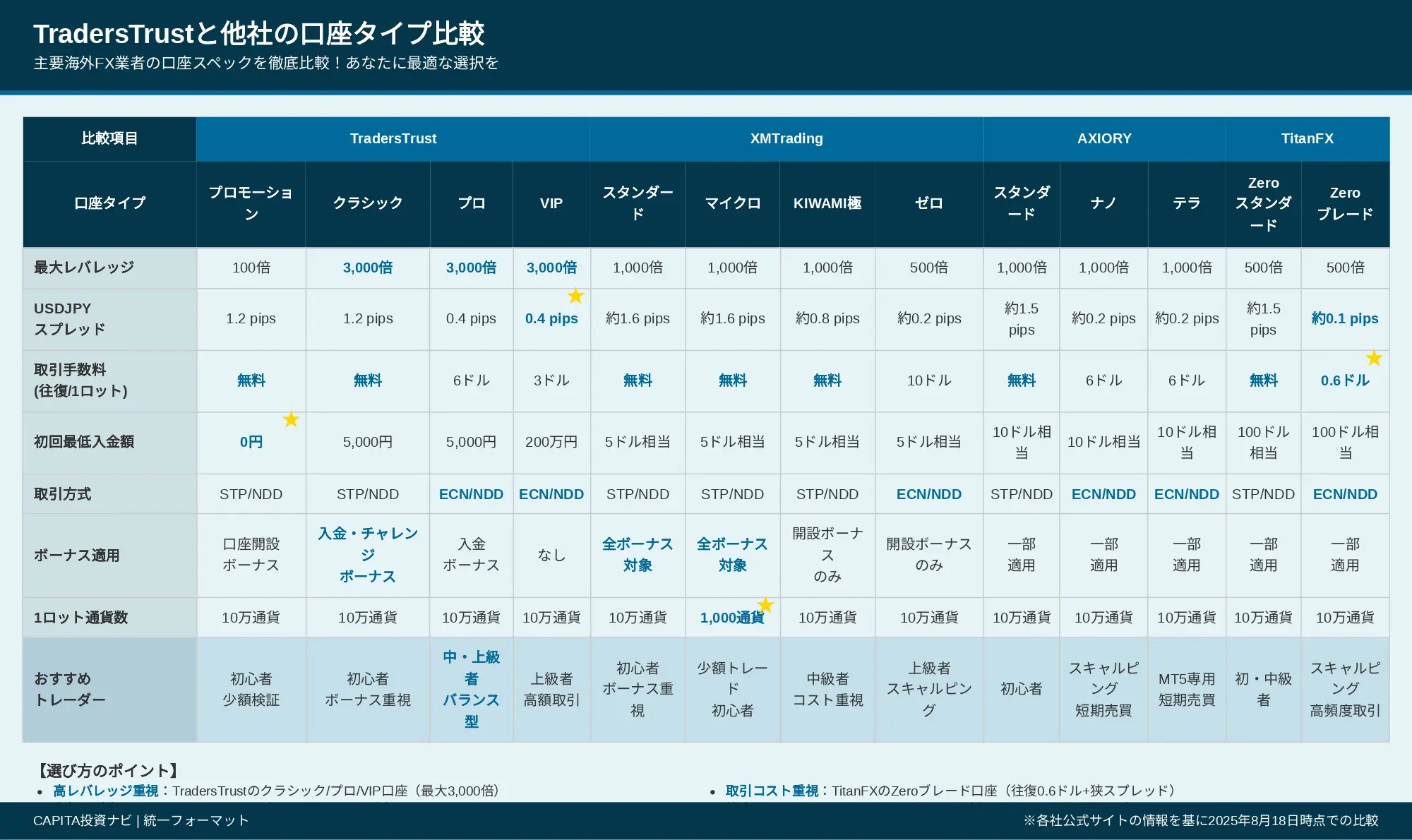Select the TitanFX column header

[x=1308, y=138]
